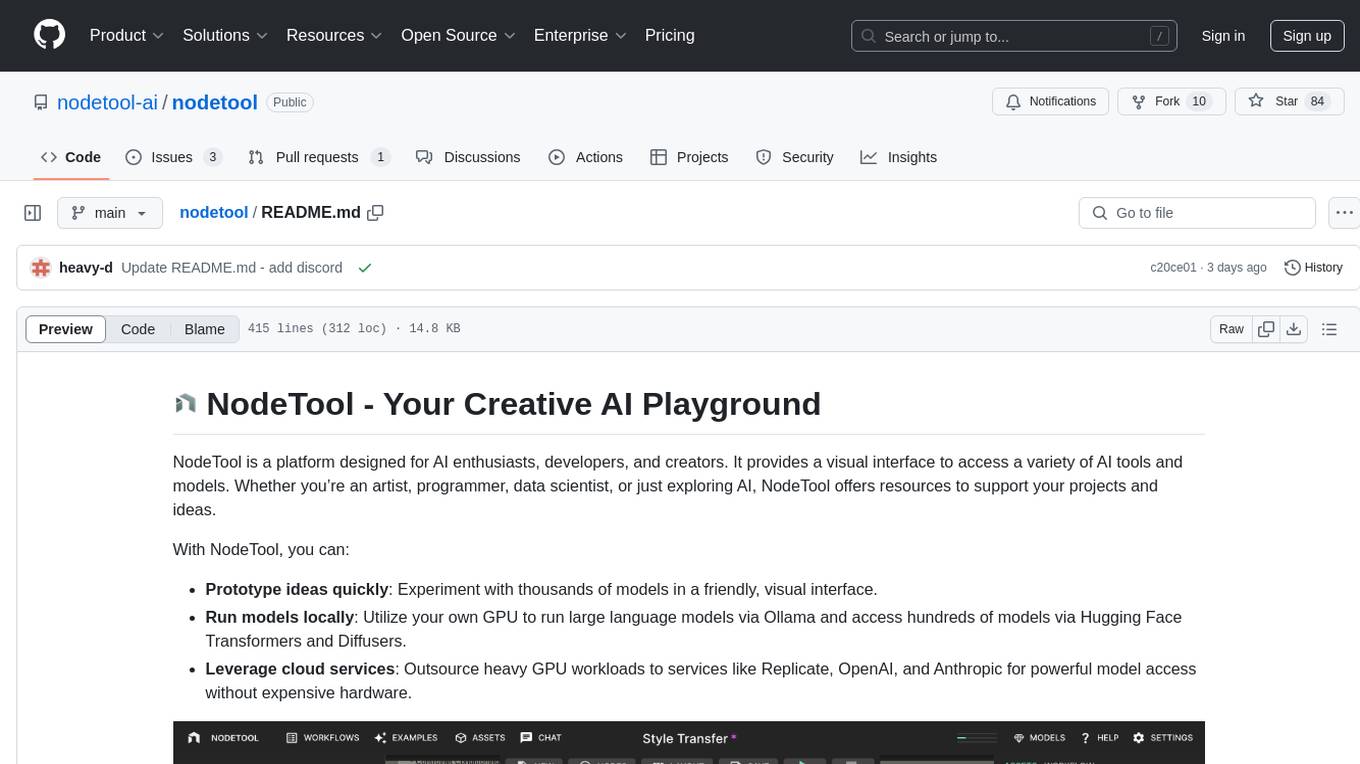Click Sign in

pos(1223,36)
